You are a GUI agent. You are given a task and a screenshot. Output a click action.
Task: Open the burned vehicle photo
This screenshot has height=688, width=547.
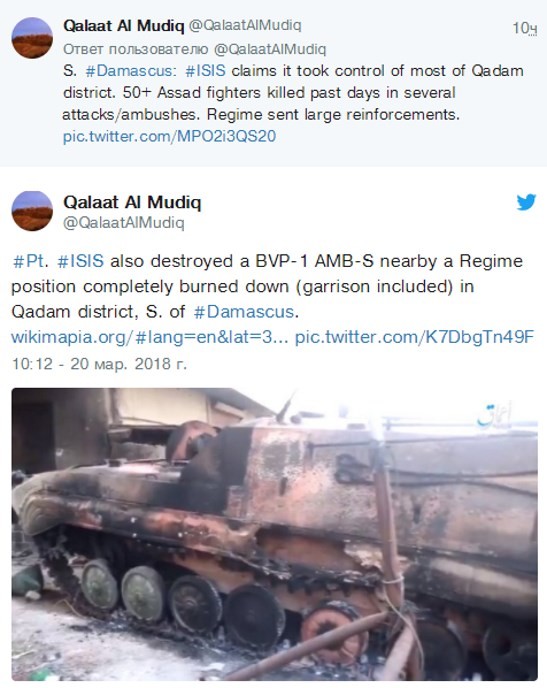275,534
